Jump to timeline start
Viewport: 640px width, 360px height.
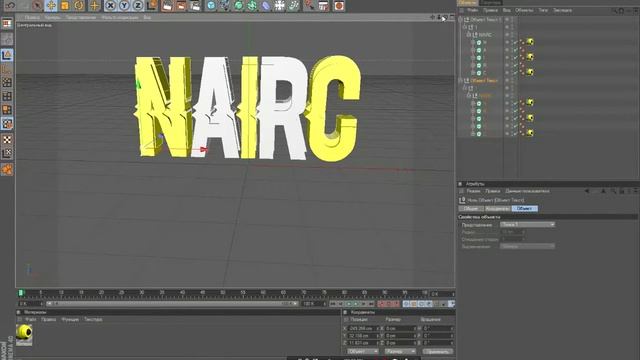[333, 304]
